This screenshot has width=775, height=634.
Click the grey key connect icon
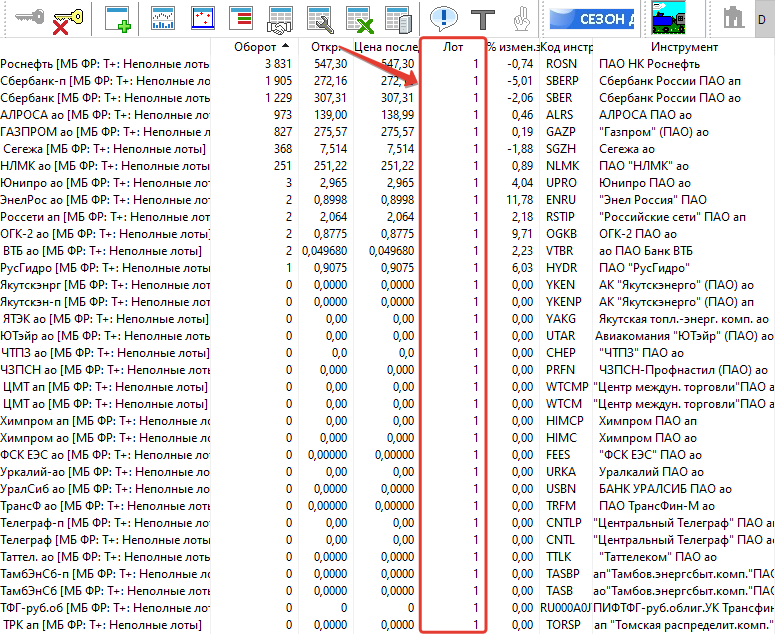(x=21, y=17)
